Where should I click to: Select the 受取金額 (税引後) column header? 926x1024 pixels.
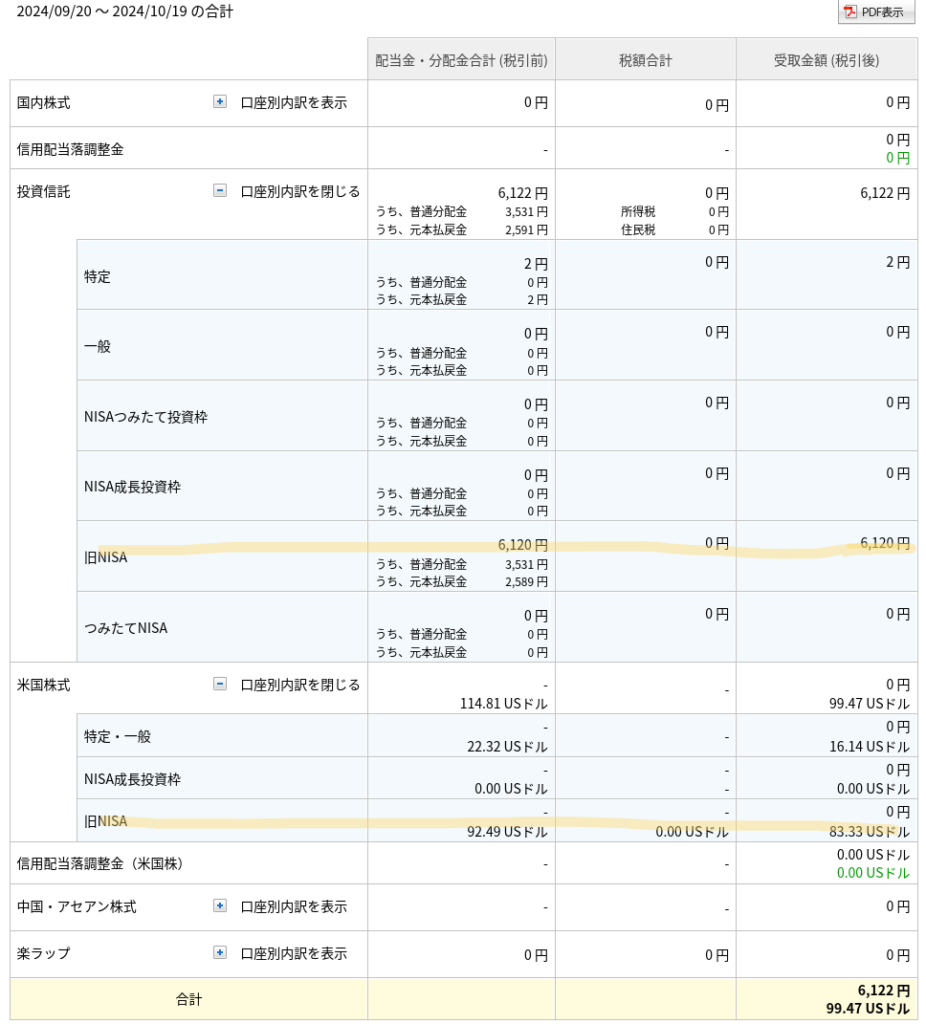click(826, 60)
